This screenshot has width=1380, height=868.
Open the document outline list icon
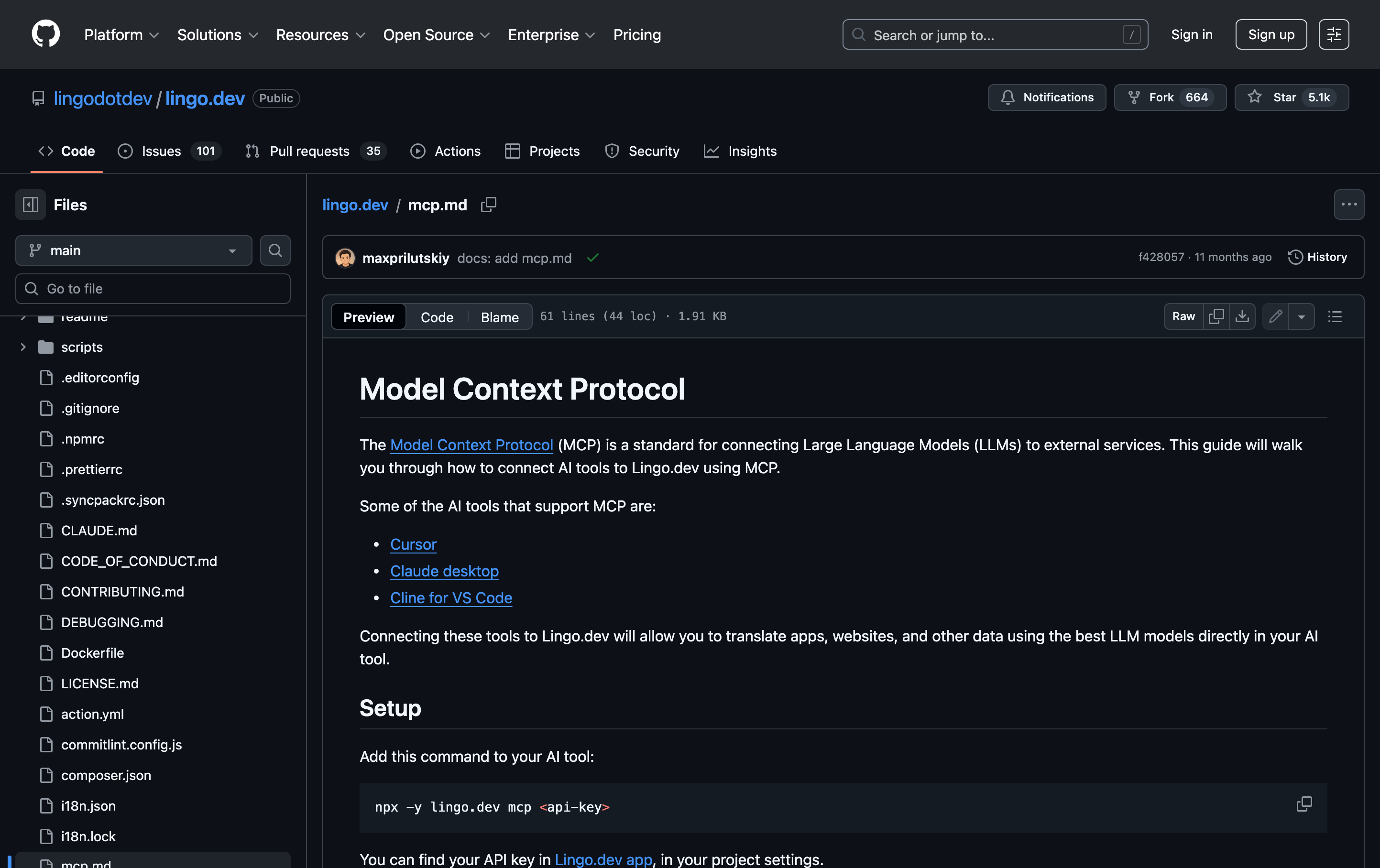pos(1335,316)
